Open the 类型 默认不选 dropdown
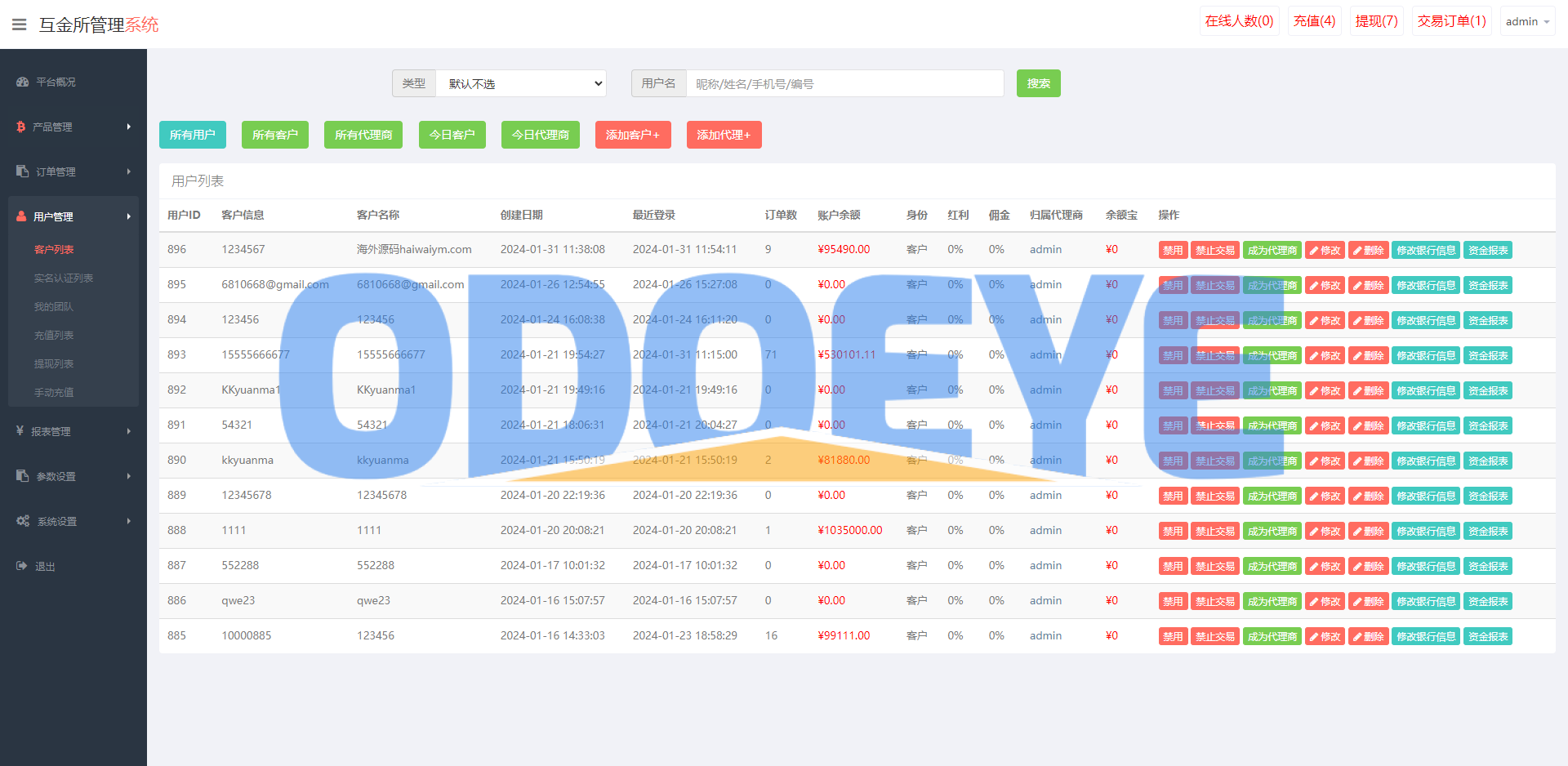Image resolution: width=1568 pixels, height=766 pixels. (521, 83)
